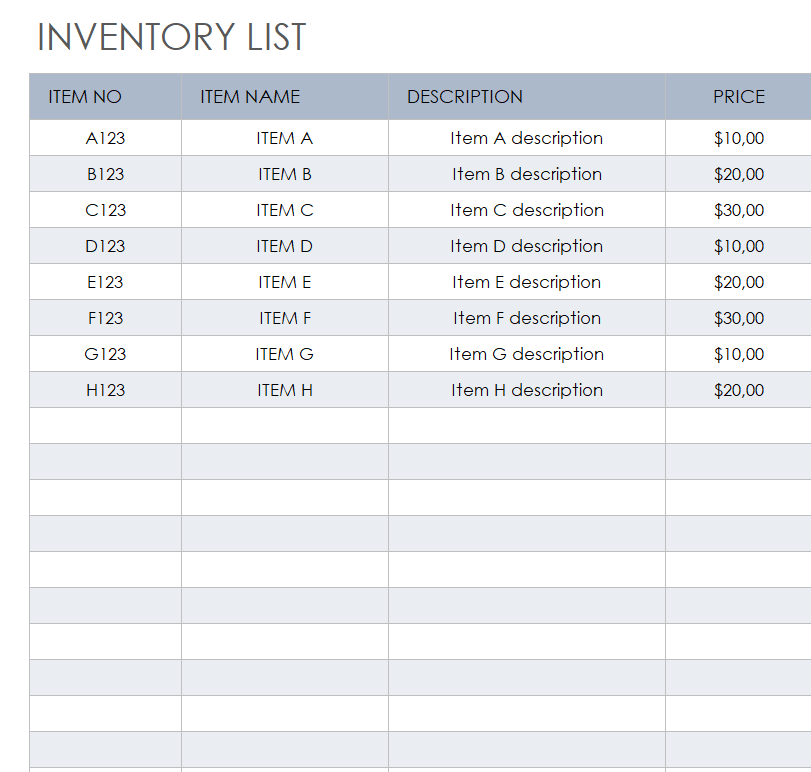
Task: Click the PRICE column header
Action: click(739, 97)
